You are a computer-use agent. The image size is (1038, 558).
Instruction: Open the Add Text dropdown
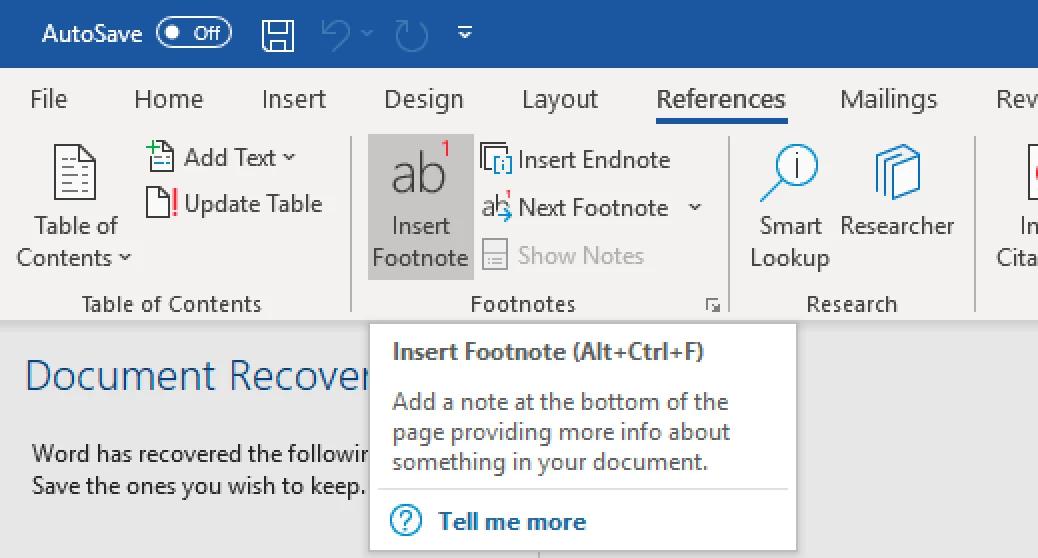pyautogui.click(x=289, y=158)
